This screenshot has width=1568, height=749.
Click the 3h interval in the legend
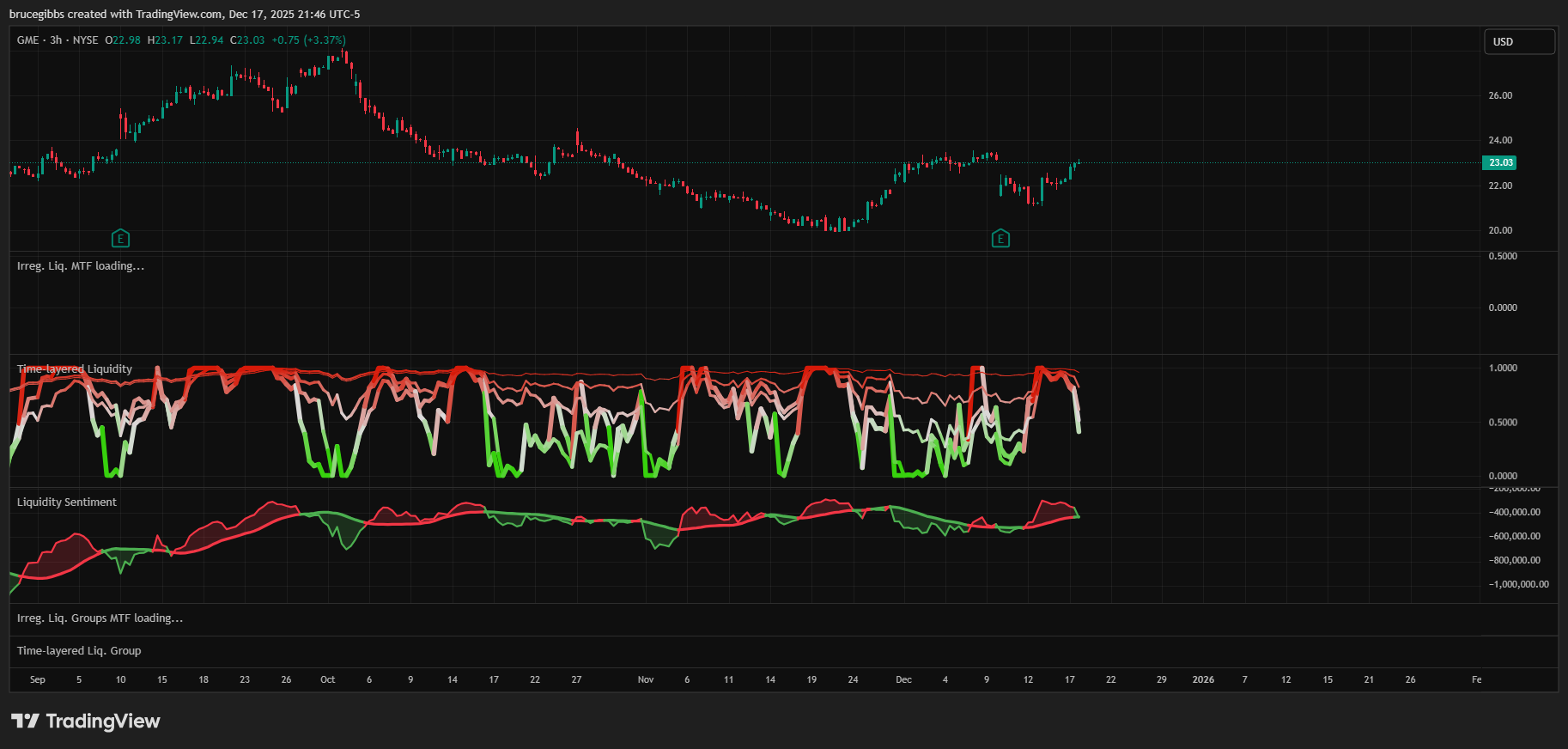56,40
